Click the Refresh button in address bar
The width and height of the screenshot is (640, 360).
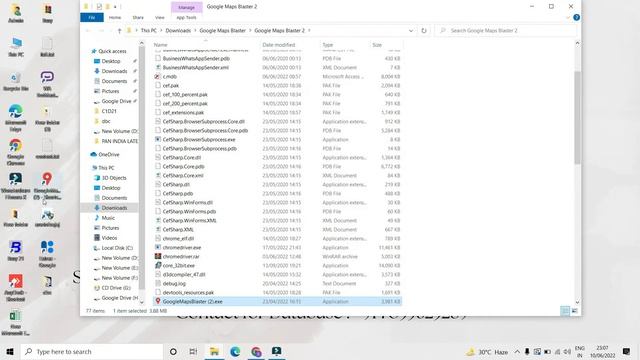(x=424, y=31)
